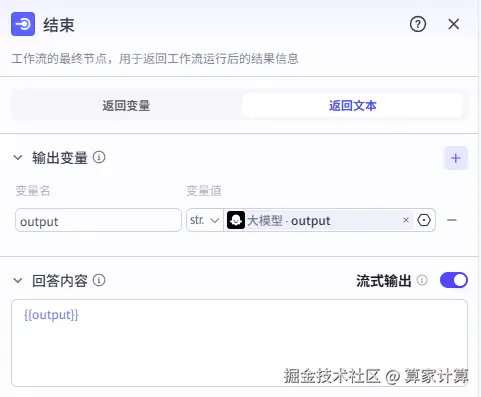Open help via the question mark icon
Screen dimensions: 481x397
tap(418, 24)
